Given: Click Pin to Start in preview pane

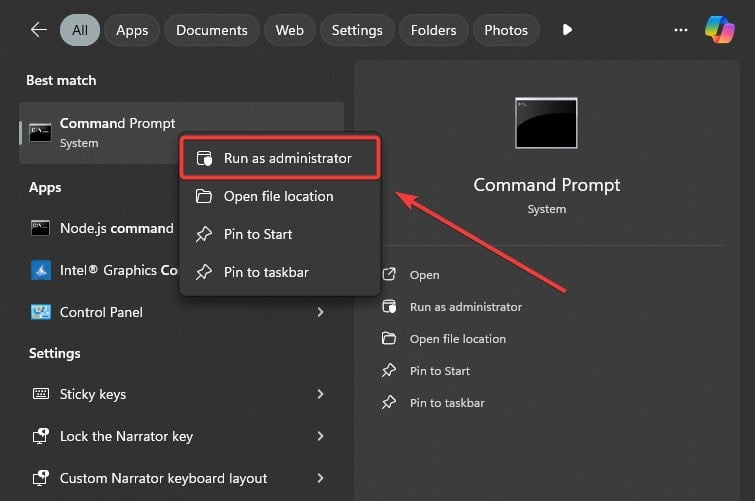Looking at the screenshot, I should [x=440, y=371].
